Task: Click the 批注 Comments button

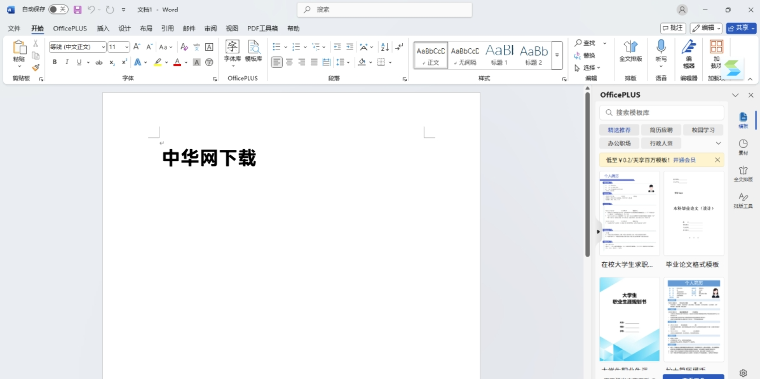Action: pyautogui.click(x=673, y=28)
